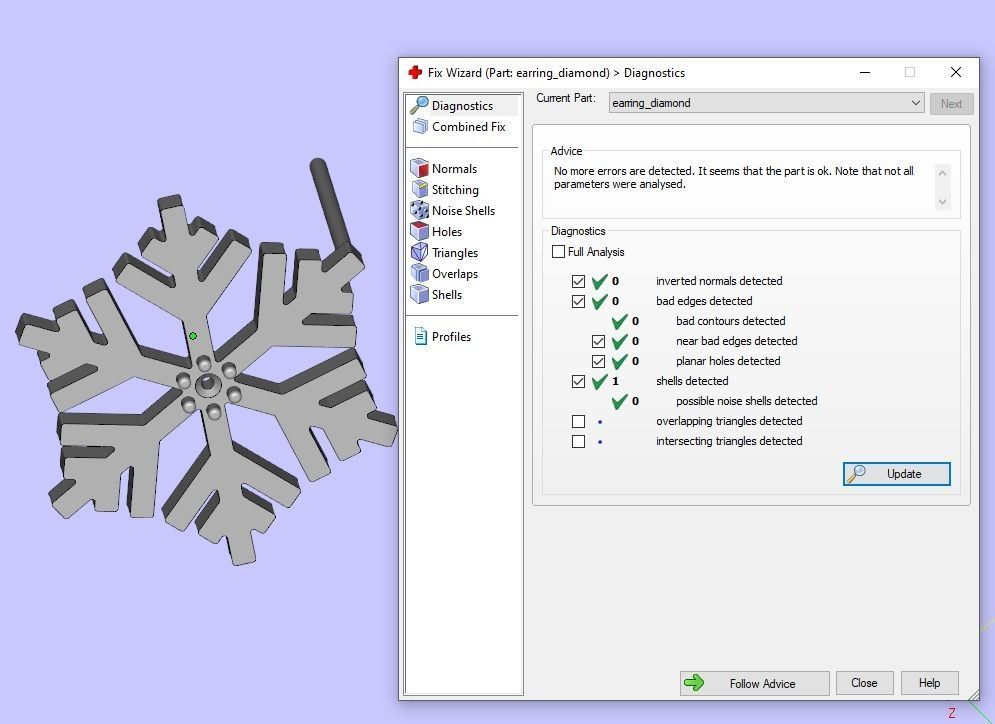This screenshot has height=724, width=995.
Task: Enable intersecting triangles detected checkbox
Action: tap(578, 441)
